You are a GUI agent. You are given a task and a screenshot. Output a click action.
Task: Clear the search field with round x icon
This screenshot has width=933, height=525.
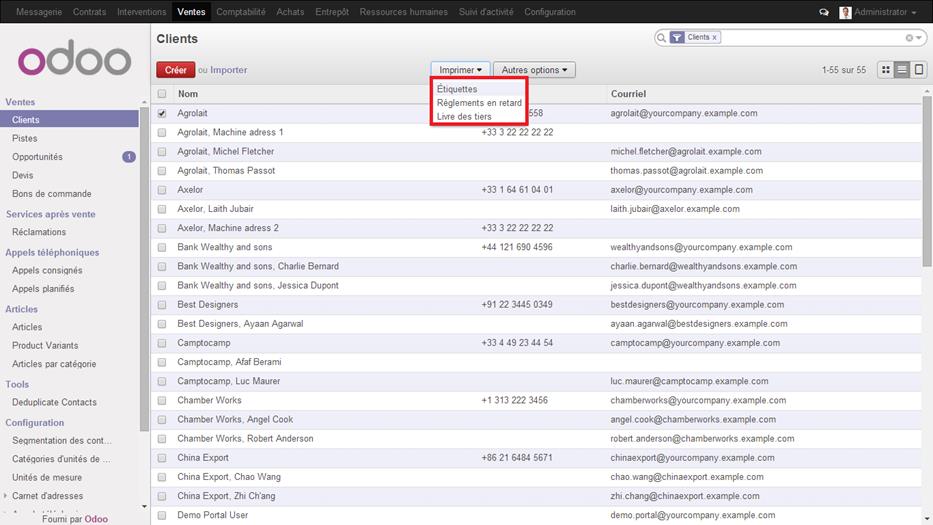[909, 38]
